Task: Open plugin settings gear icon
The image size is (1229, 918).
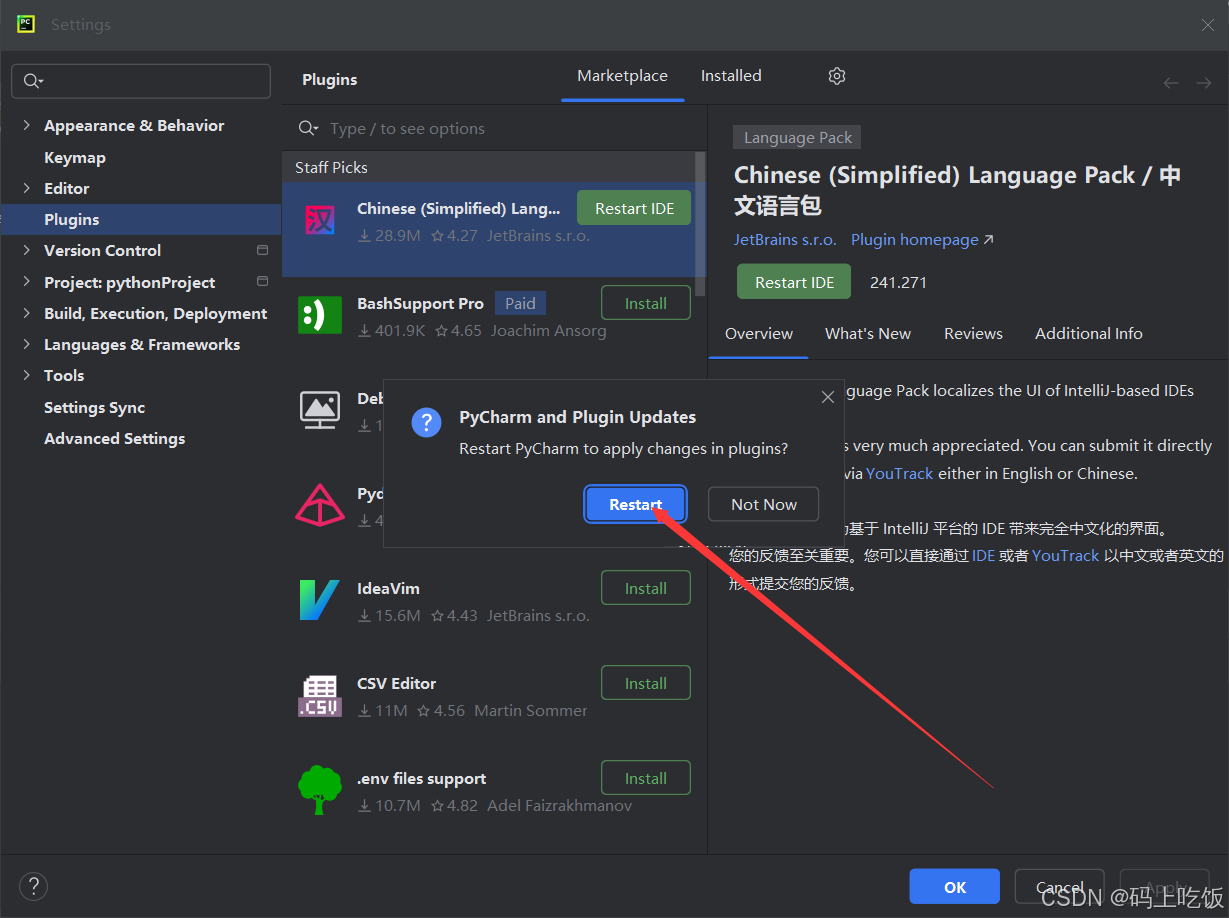Action: (x=837, y=76)
